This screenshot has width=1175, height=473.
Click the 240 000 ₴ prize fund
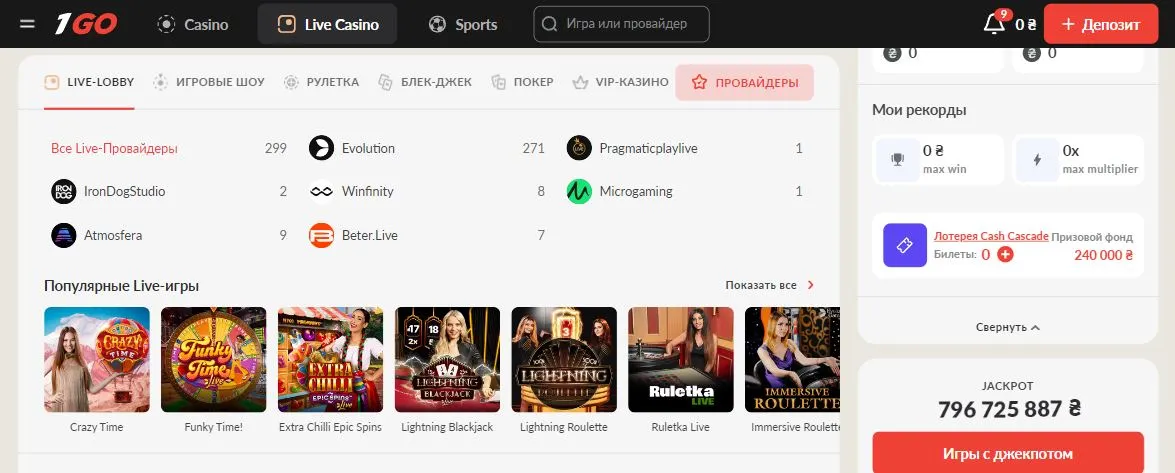1103,255
